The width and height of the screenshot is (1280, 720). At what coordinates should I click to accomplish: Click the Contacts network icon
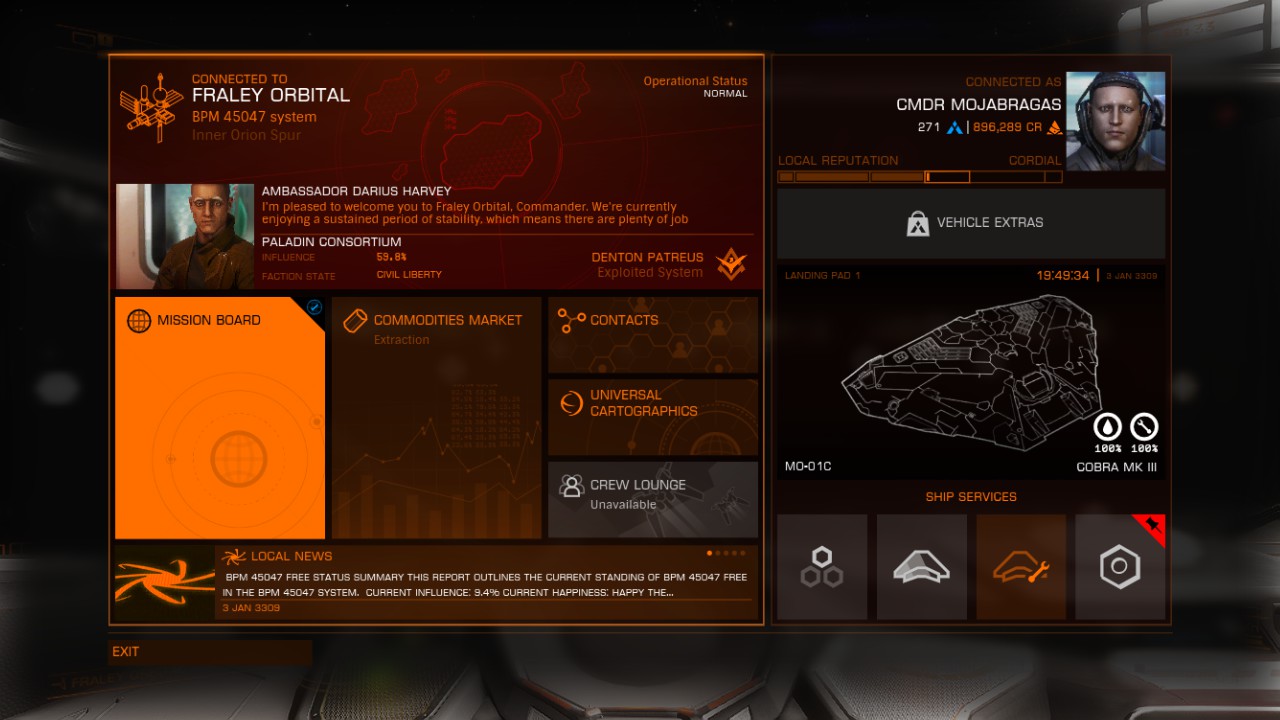[x=572, y=321]
